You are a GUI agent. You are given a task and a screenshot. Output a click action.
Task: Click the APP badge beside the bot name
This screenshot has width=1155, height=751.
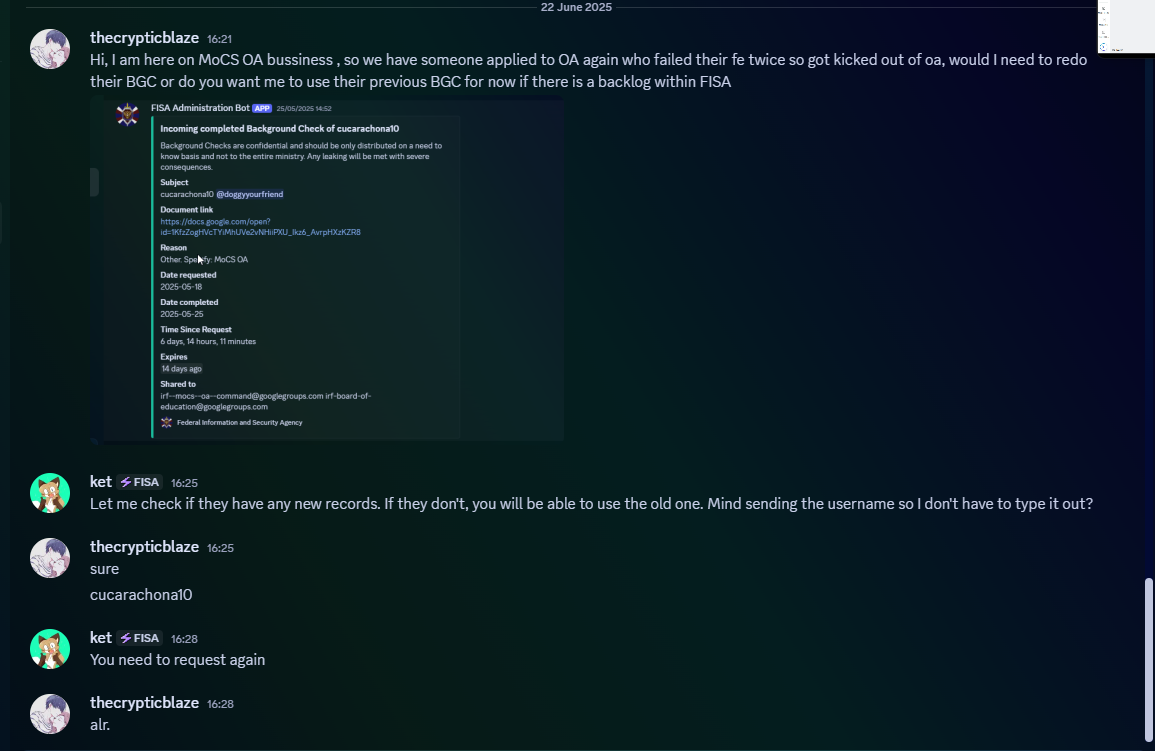[x=262, y=108]
